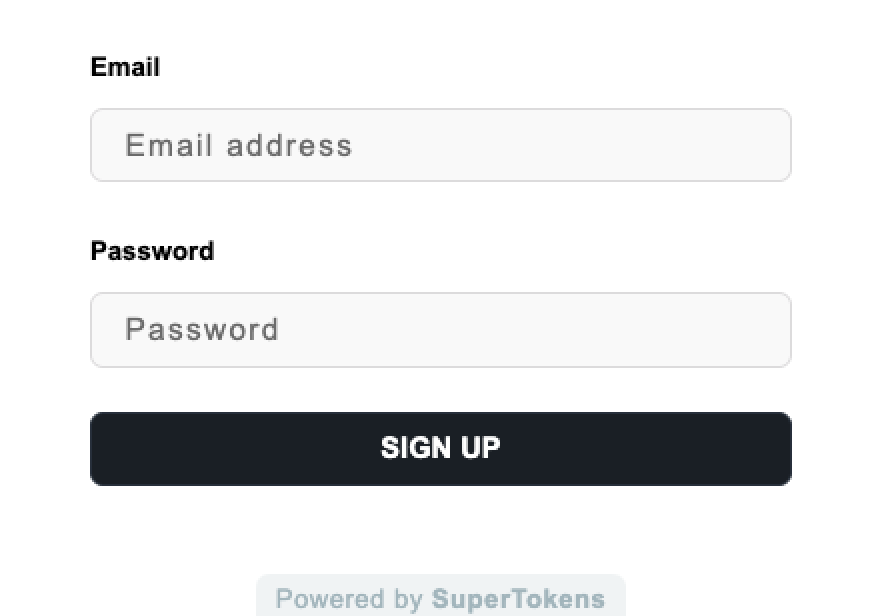Visit SuperTokens via the footer badge
The width and height of the screenshot is (894, 616).
pos(440,599)
